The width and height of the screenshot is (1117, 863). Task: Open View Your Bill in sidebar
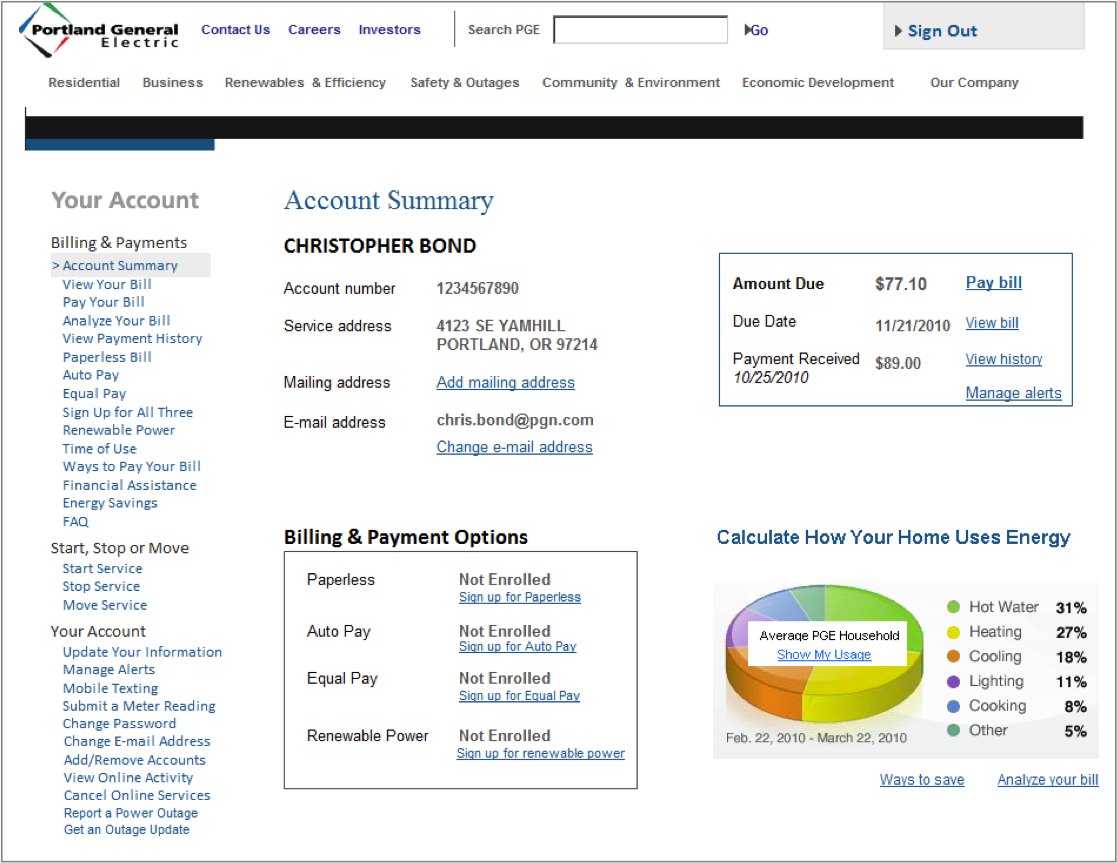click(107, 284)
